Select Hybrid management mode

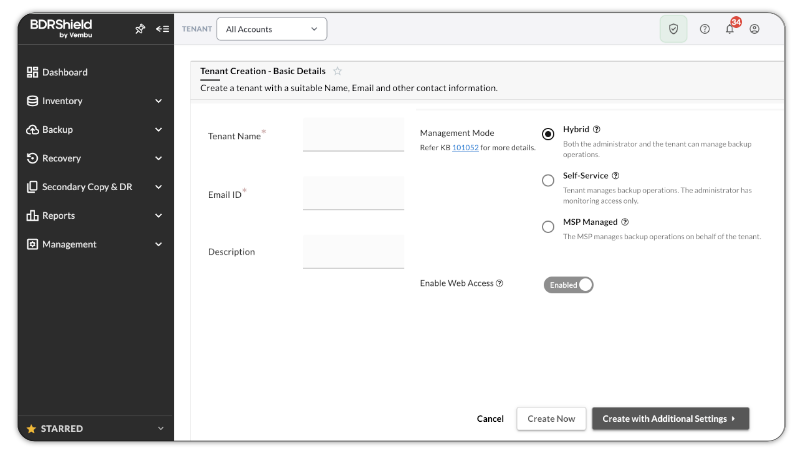tap(548, 134)
